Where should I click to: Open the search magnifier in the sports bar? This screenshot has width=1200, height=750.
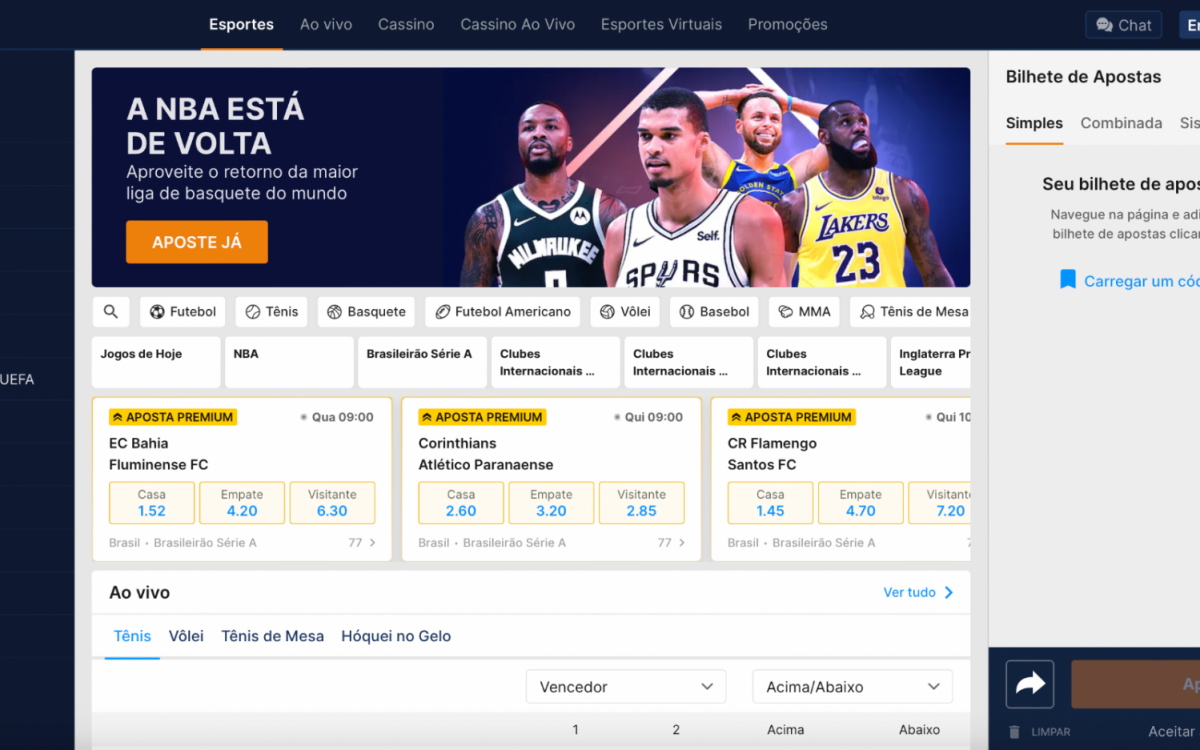click(x=111, y=311)
